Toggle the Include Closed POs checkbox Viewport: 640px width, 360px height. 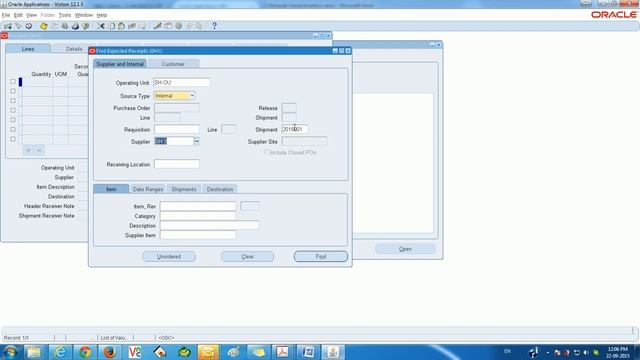267,152
